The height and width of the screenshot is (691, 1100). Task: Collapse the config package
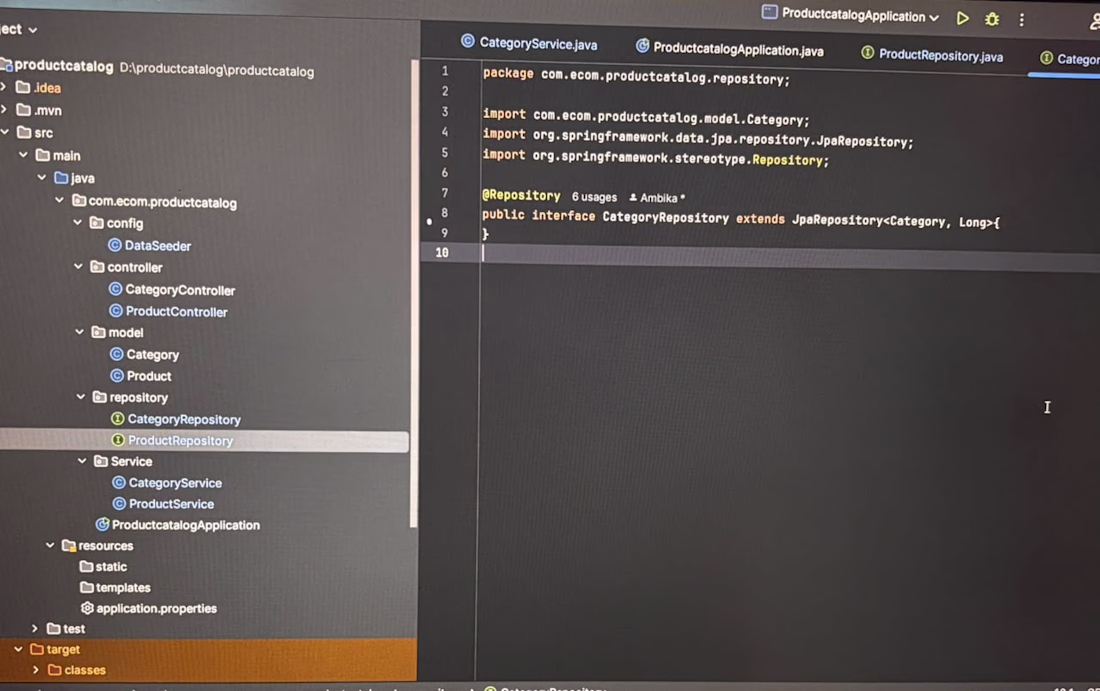tap(78, 222)
